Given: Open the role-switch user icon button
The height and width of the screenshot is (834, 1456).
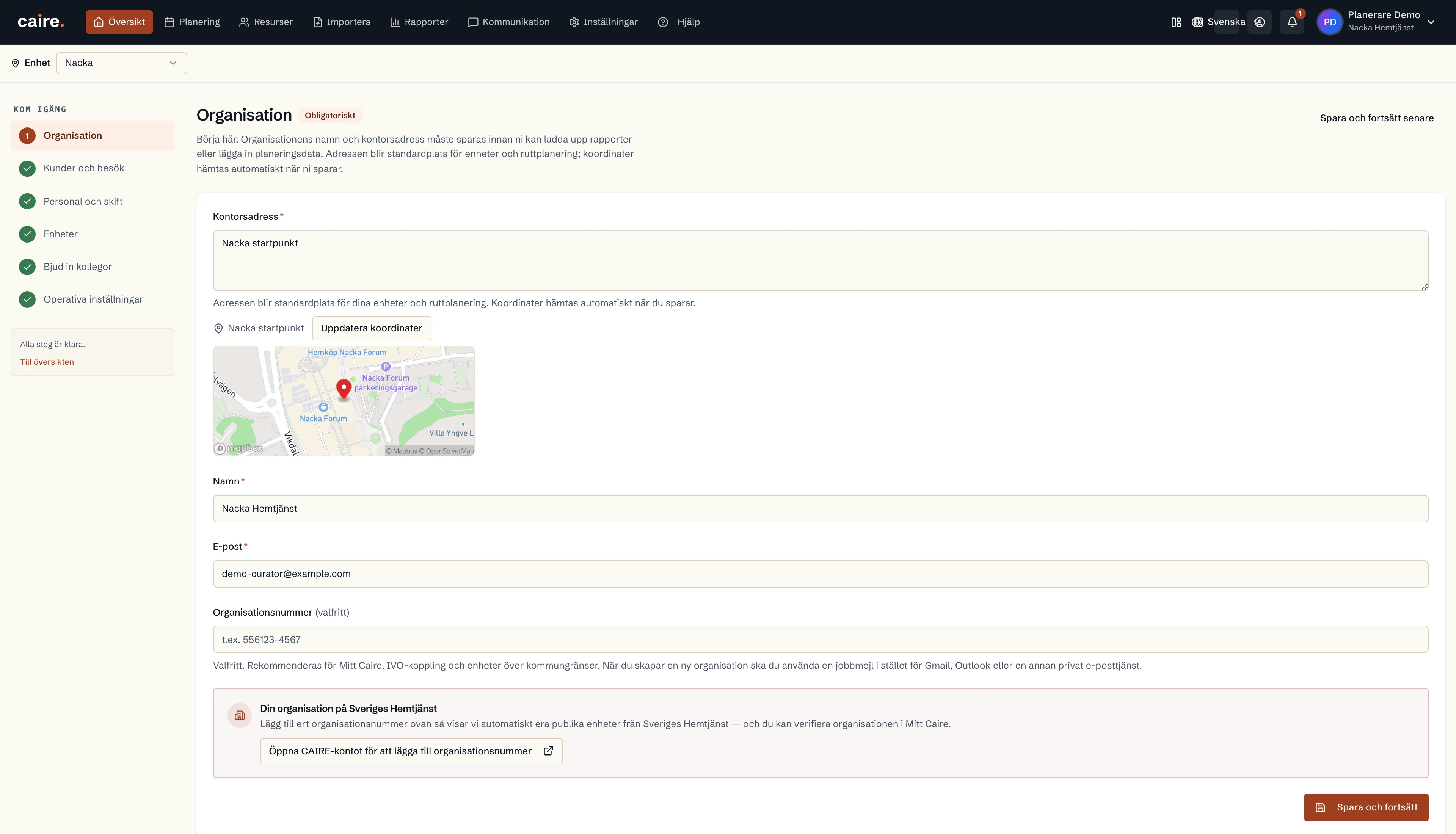Looking at the screenshot, I should pyautogui.click(x=1259, y=22).
